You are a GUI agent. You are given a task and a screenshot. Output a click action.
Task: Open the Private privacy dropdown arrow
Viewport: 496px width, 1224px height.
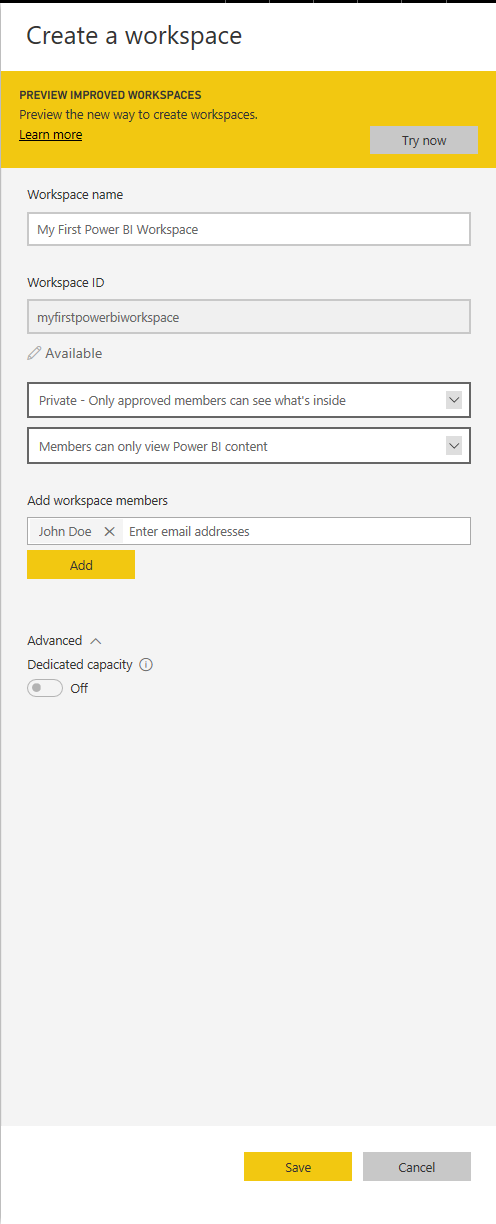point(454,400)
